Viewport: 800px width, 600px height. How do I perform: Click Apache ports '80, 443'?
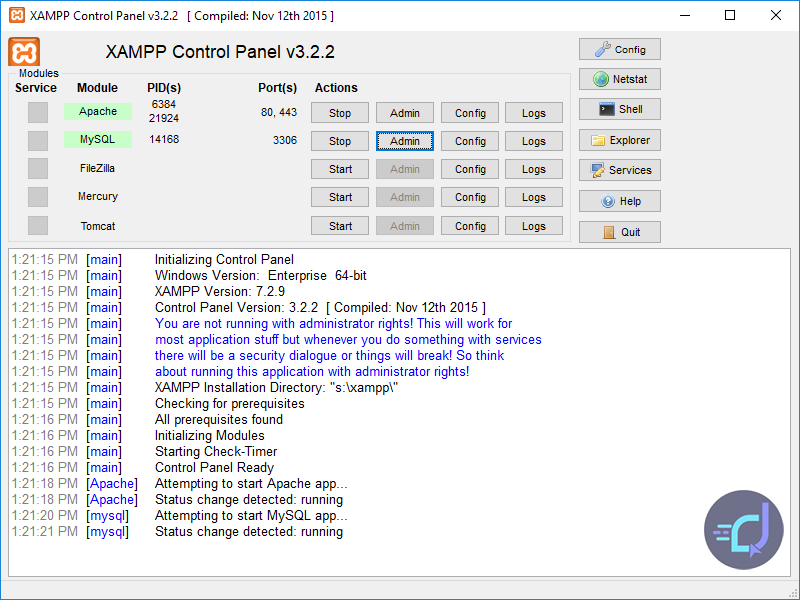tap(279, 112)
